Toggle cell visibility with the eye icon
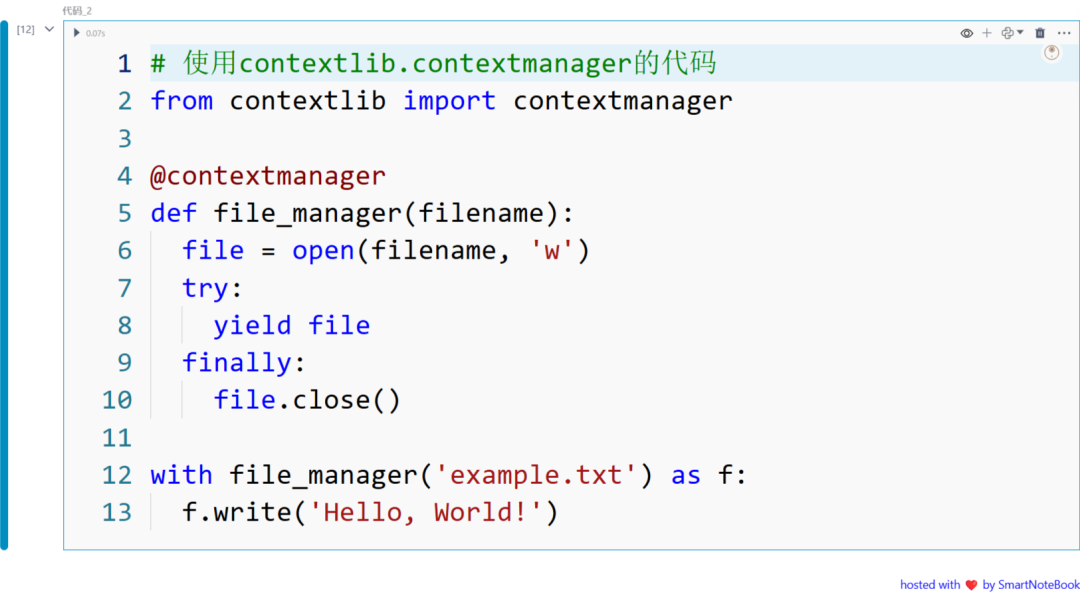The width and height of the screenshot is (1080, 593). tap(966, 33)
